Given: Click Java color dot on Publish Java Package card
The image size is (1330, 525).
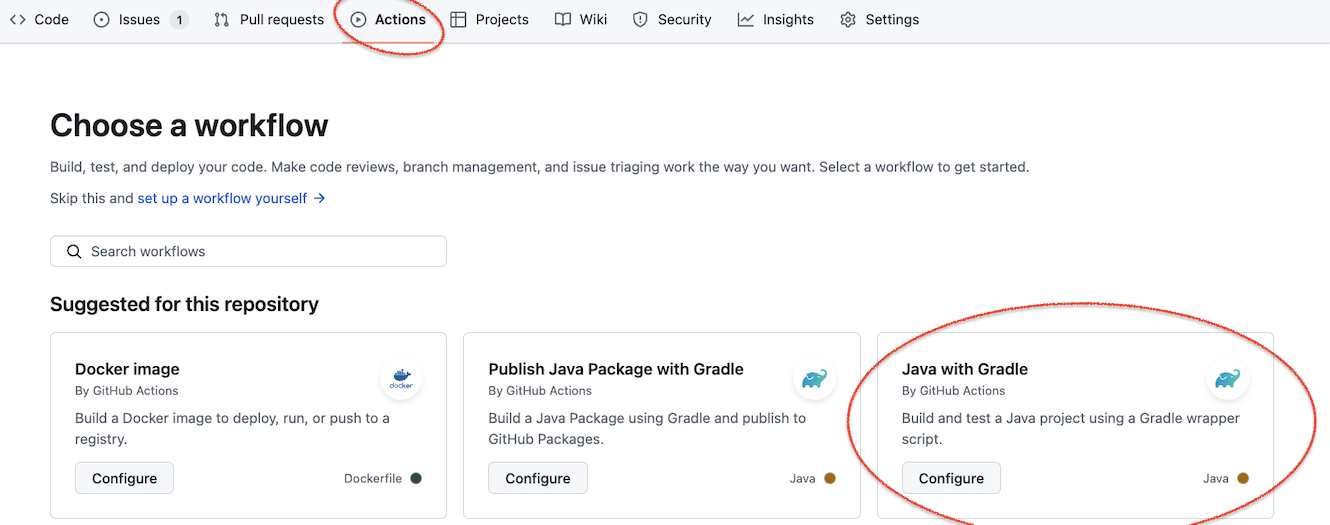Looking at the screenshot, I should (x=829, y=478).
